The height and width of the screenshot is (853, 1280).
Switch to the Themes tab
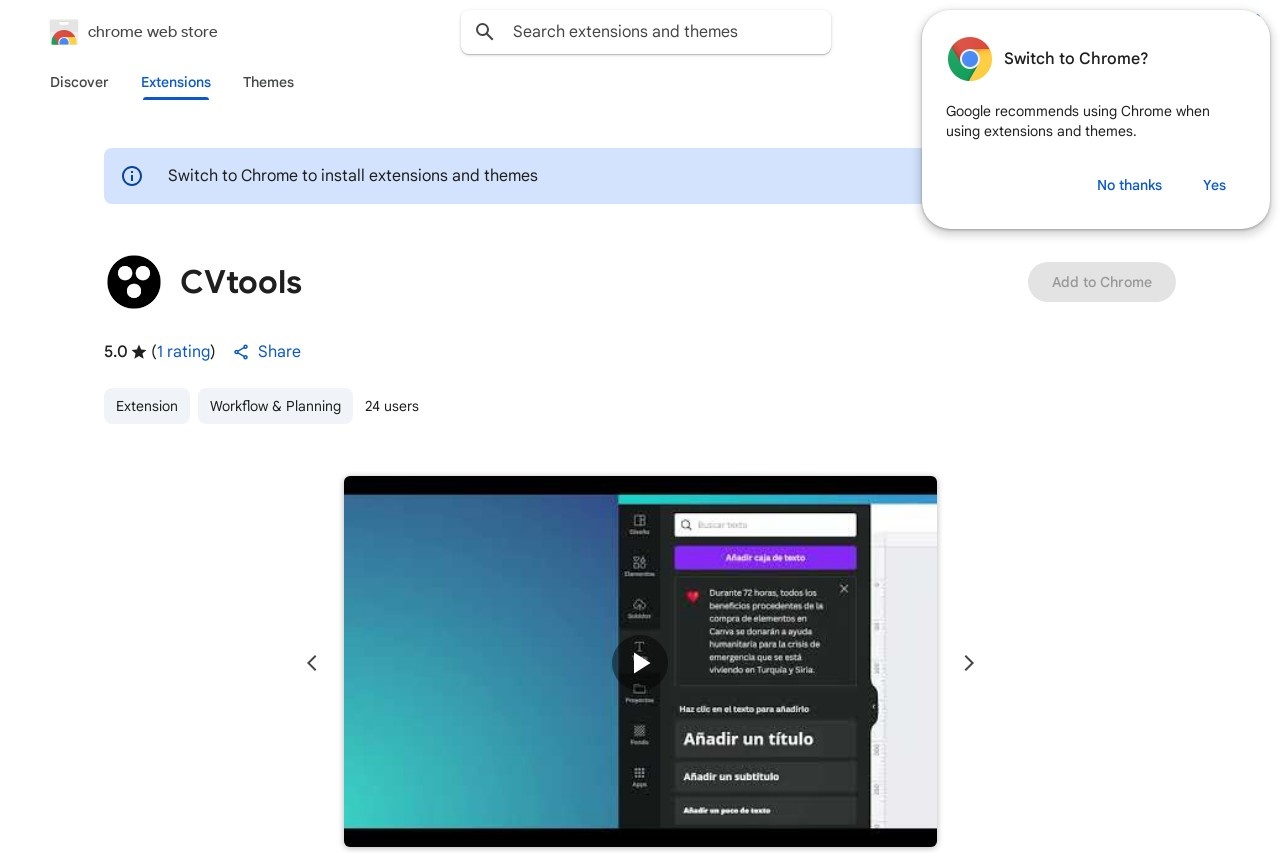268,82
